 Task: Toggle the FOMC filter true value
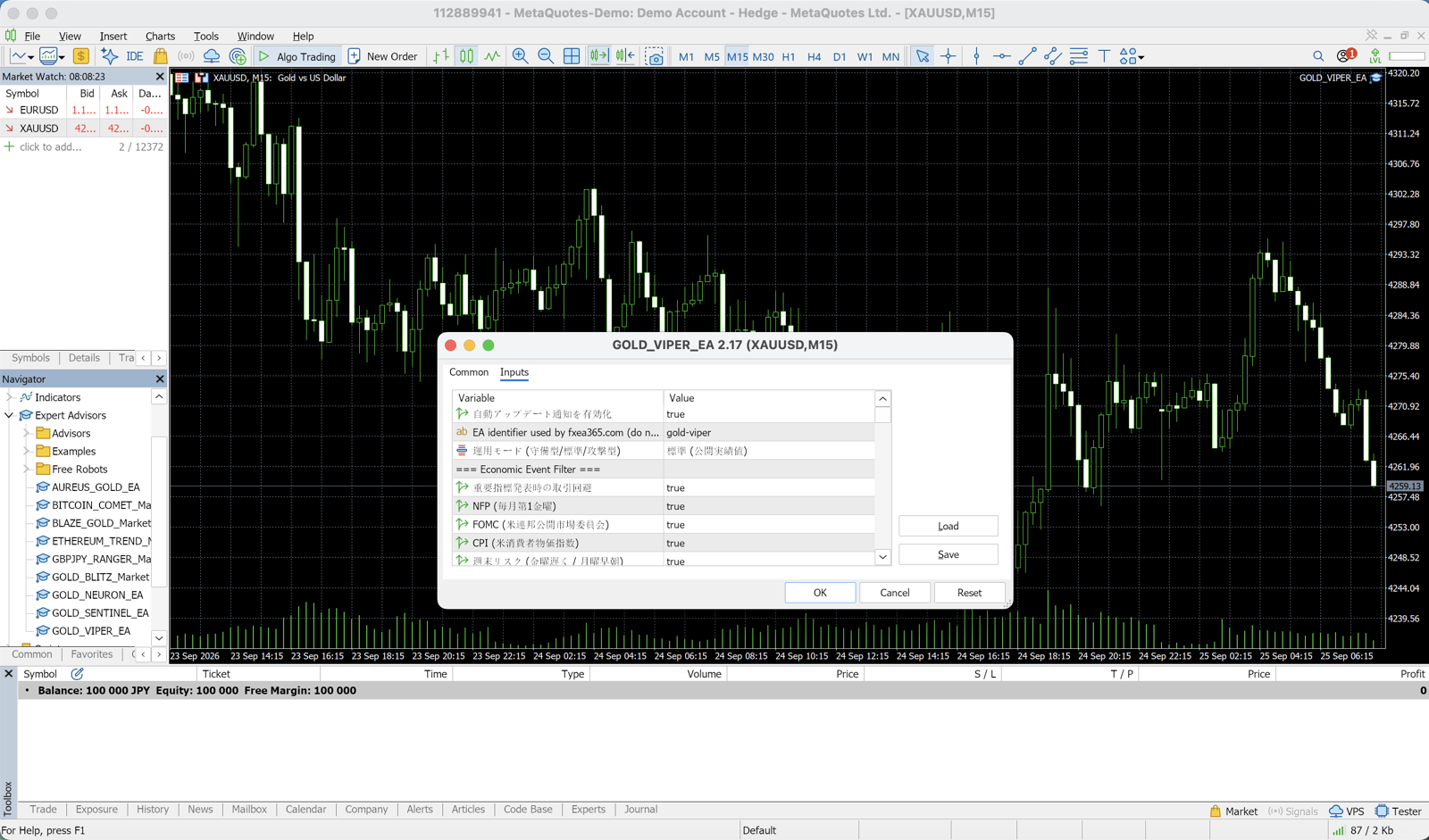click(768, 525)
